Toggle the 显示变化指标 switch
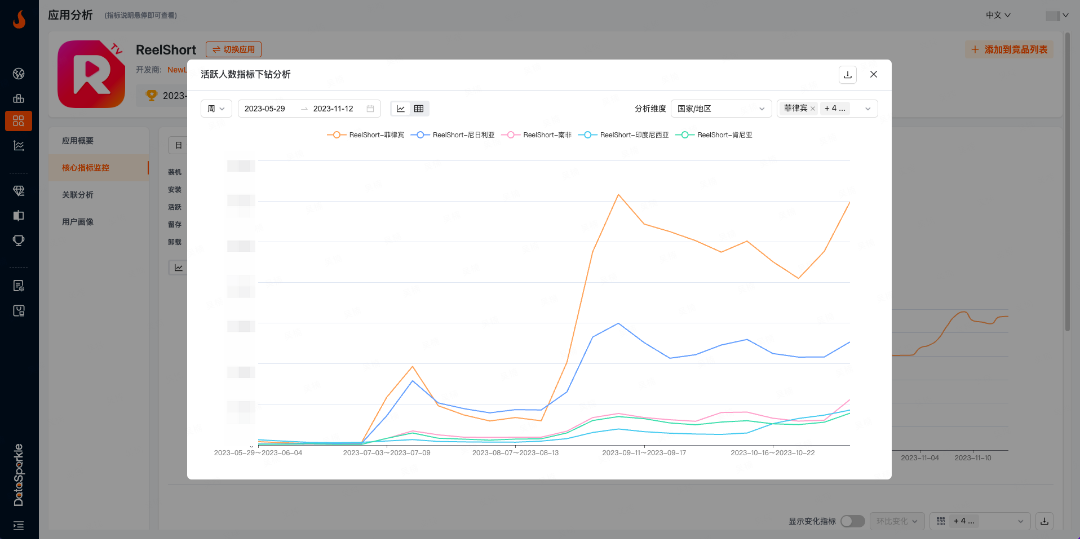 pos(852,521)
